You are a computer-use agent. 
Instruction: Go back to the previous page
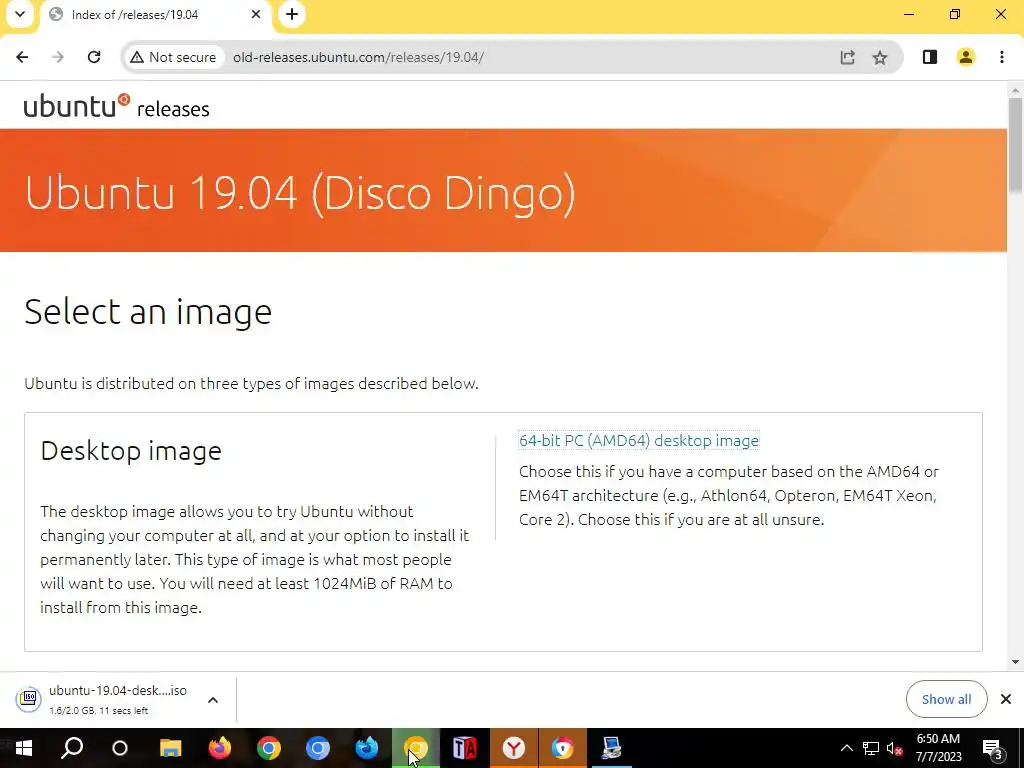(x=22, y=57)
